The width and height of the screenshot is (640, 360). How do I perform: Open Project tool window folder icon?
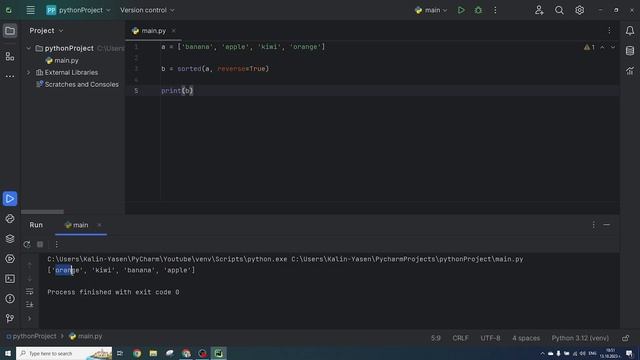pyautogui.click(x=10, y=31)
